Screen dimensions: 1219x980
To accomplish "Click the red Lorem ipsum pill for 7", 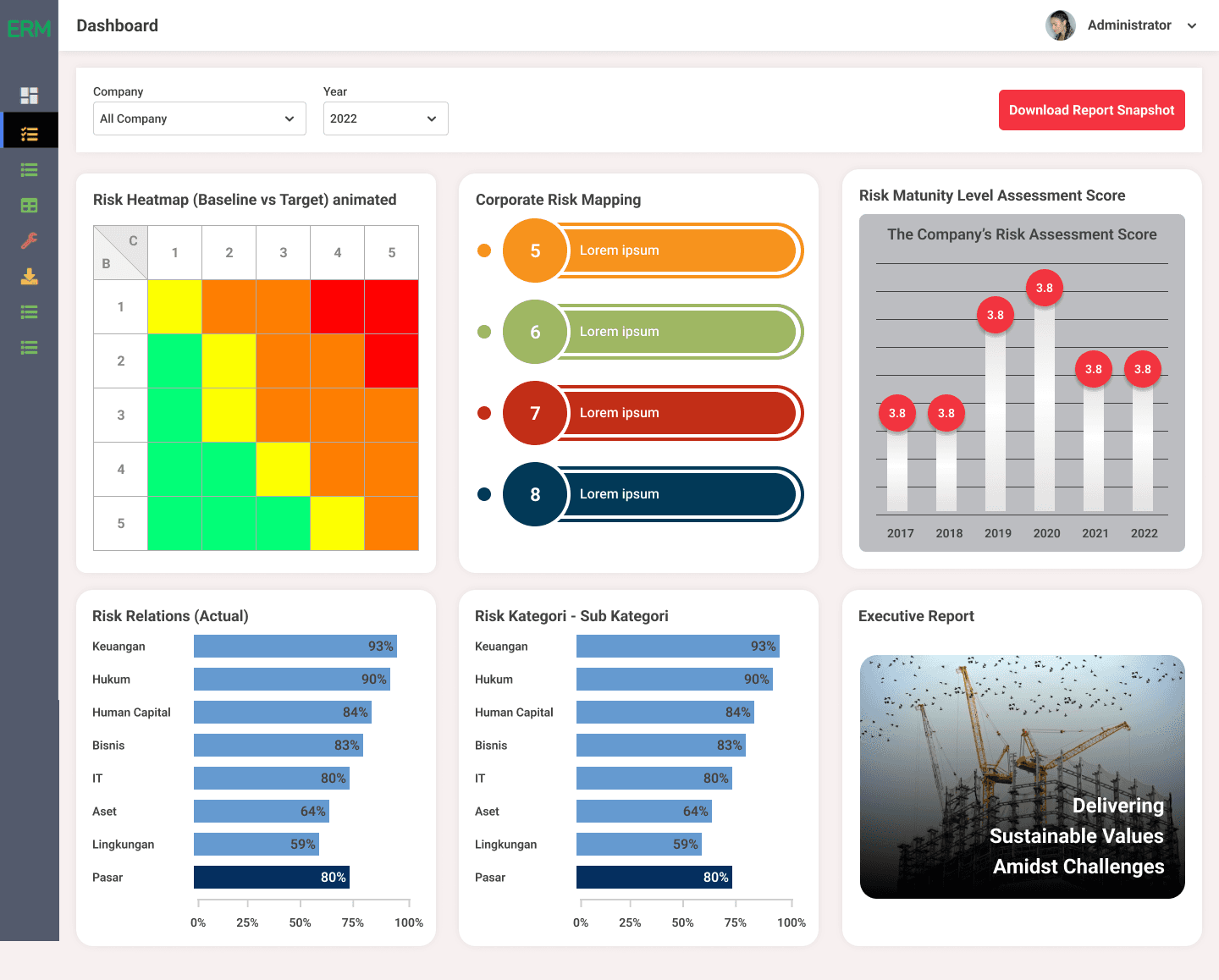I will click(681, 413).
